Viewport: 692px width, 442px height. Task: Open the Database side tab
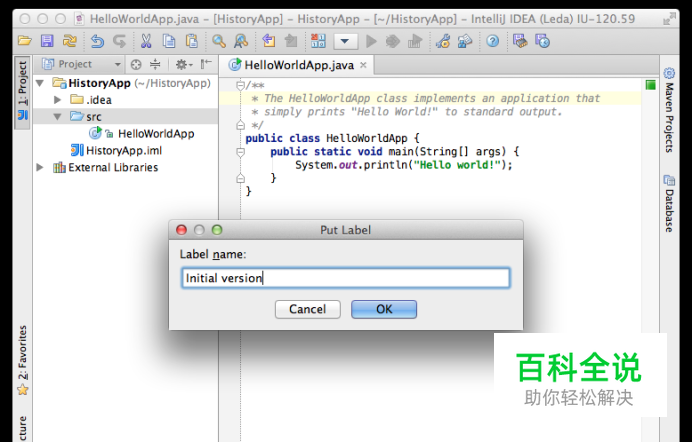(669, 204)
